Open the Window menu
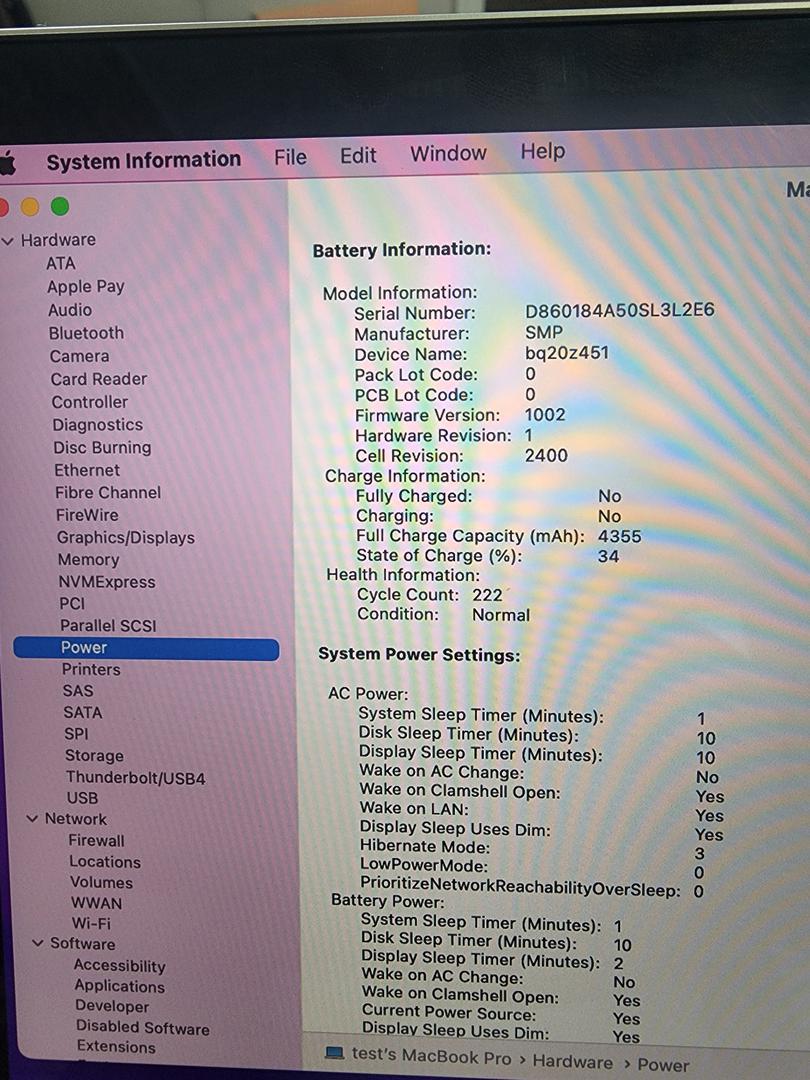This screenshot has width=810, height=1080. point(448,153)
